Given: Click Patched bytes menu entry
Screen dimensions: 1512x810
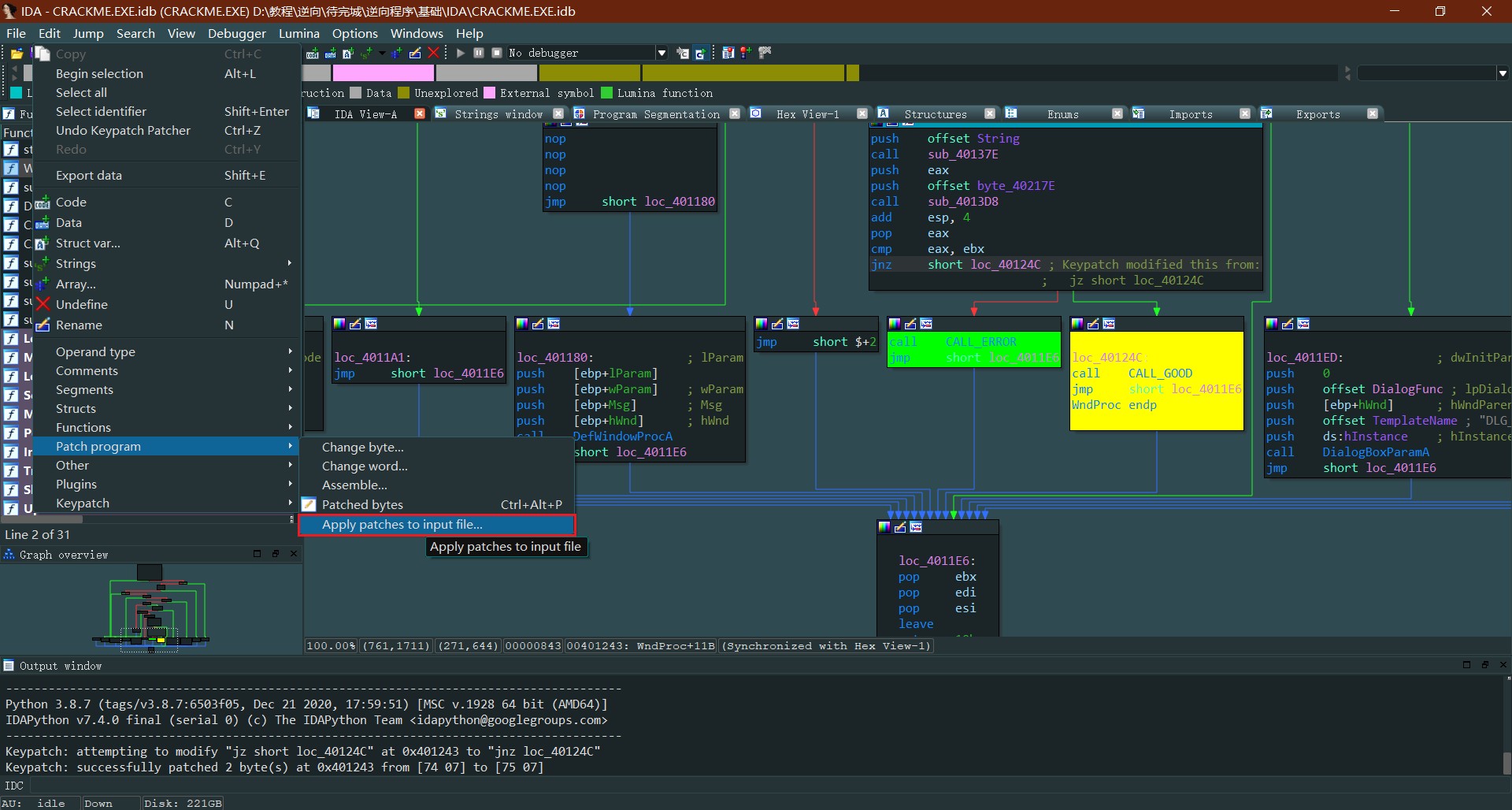Looking at the screenshot, I should (x=362, y=504).
